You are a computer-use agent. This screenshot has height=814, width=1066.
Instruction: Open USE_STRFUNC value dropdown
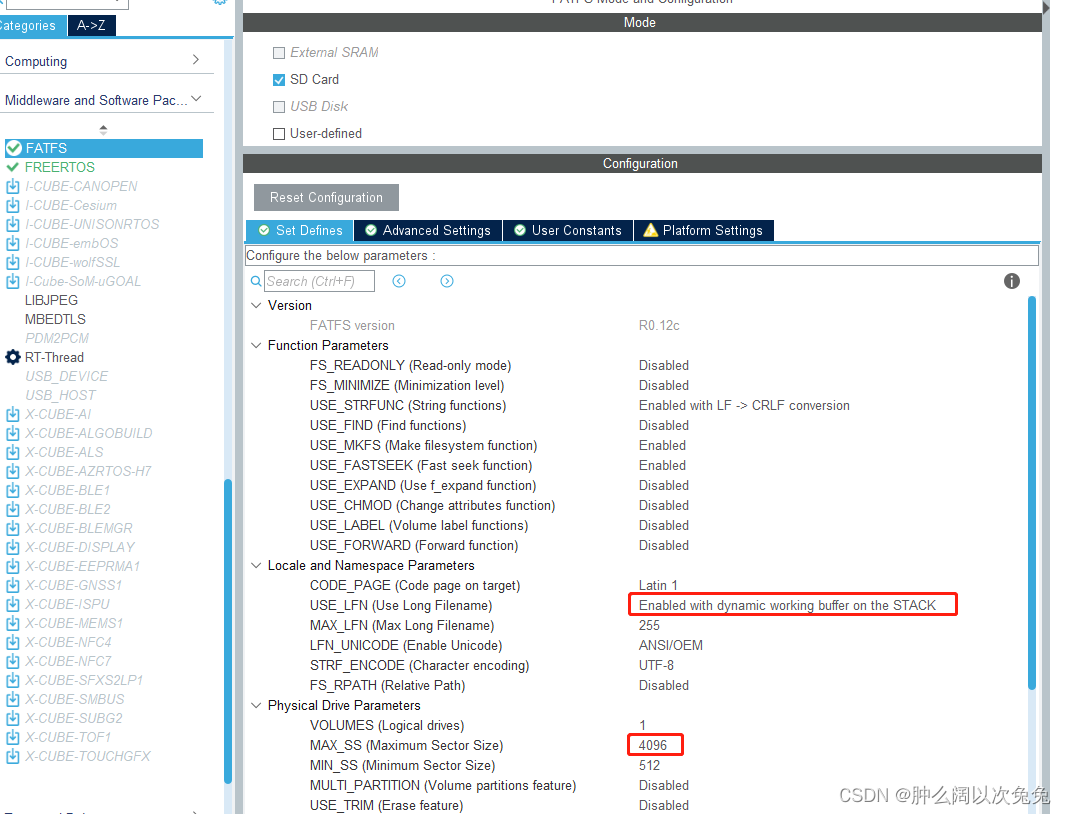click(744, 405)
